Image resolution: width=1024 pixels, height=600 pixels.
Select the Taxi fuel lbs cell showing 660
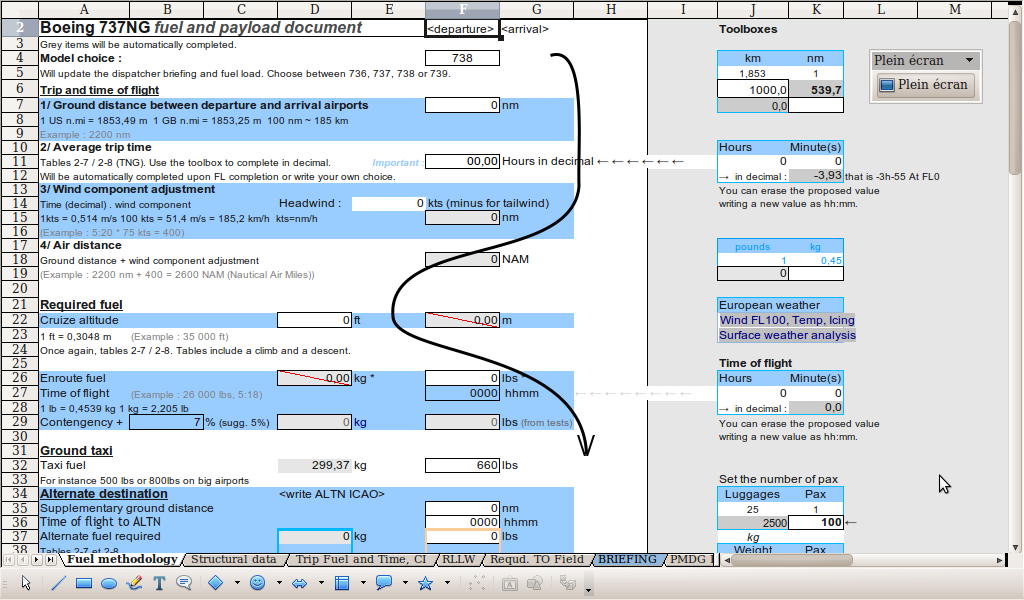pos(462,466)
